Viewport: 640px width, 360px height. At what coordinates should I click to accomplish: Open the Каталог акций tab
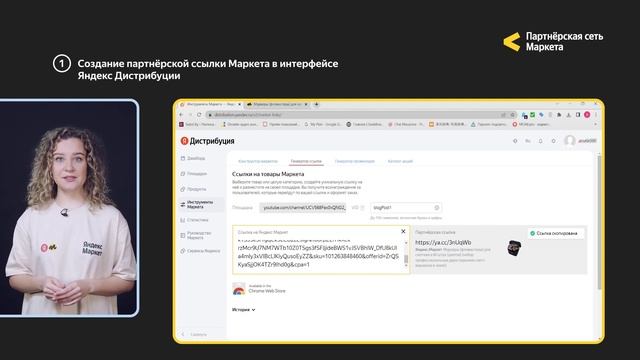pyautogui.click(x=400, y=161)
